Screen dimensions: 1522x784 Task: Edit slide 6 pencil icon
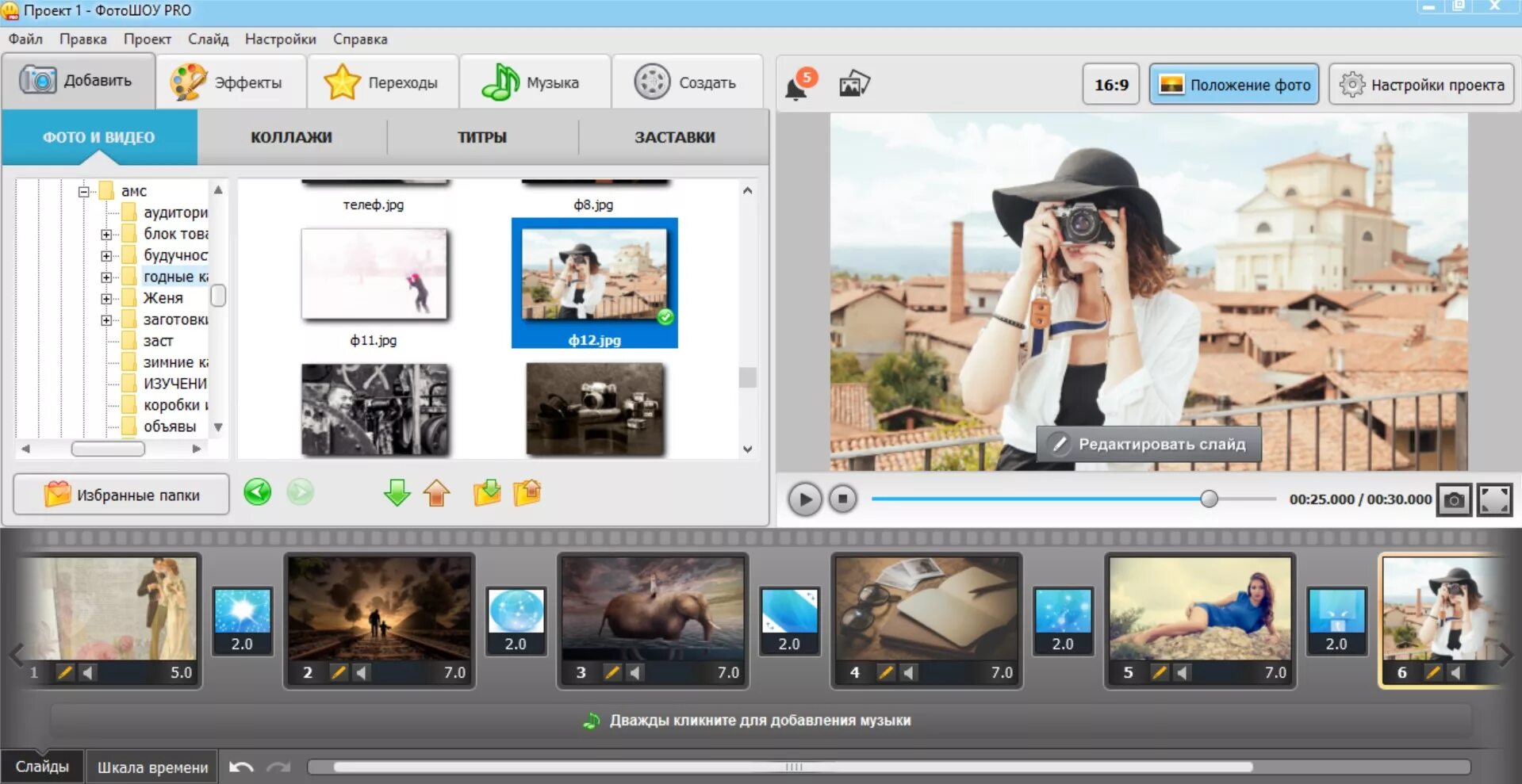pos(1433,673)
